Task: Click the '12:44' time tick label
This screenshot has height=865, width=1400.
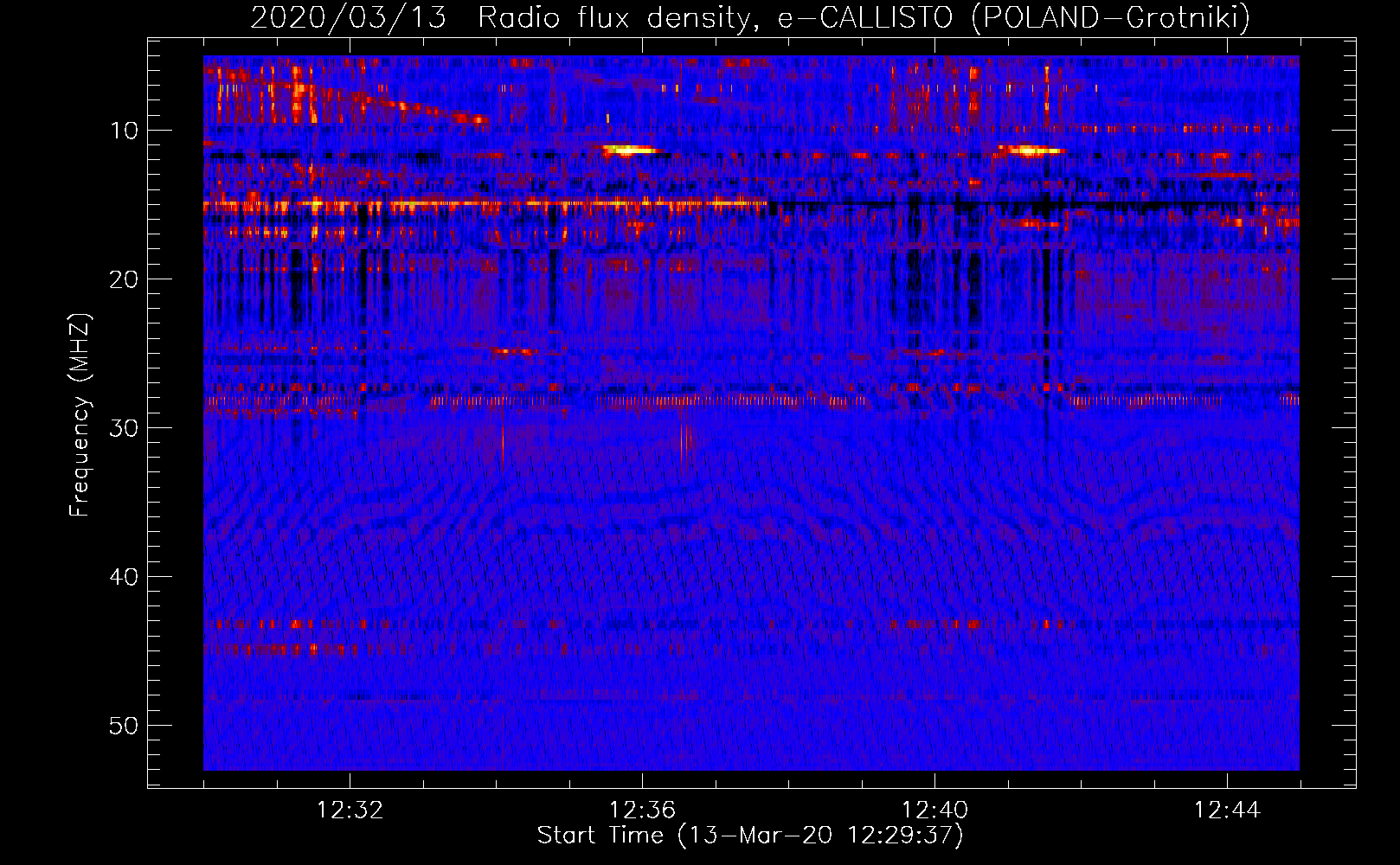Action: 1227,811
